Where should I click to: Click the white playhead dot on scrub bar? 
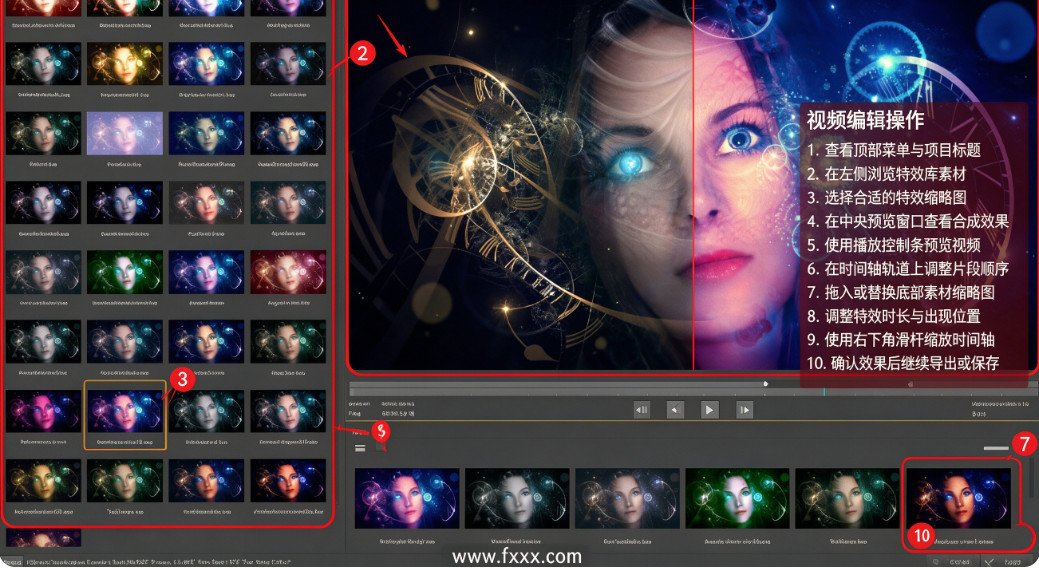[x=765, y=384]
